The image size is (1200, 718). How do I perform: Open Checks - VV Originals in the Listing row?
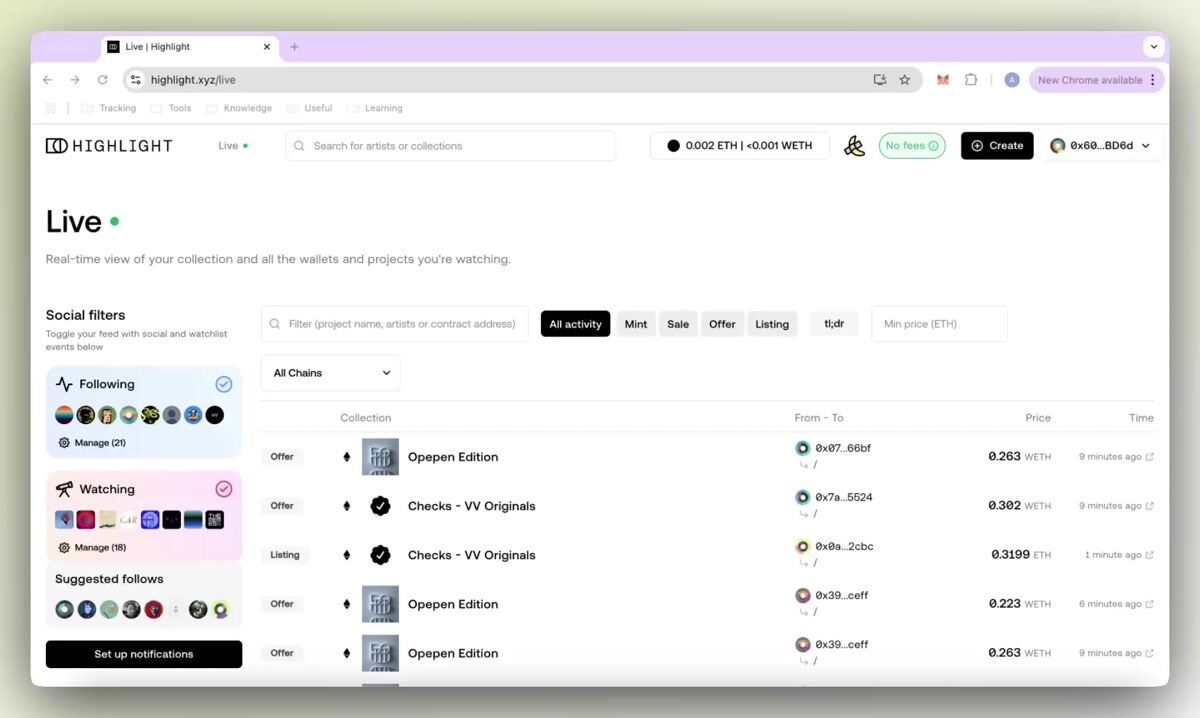tap(471, 555)
